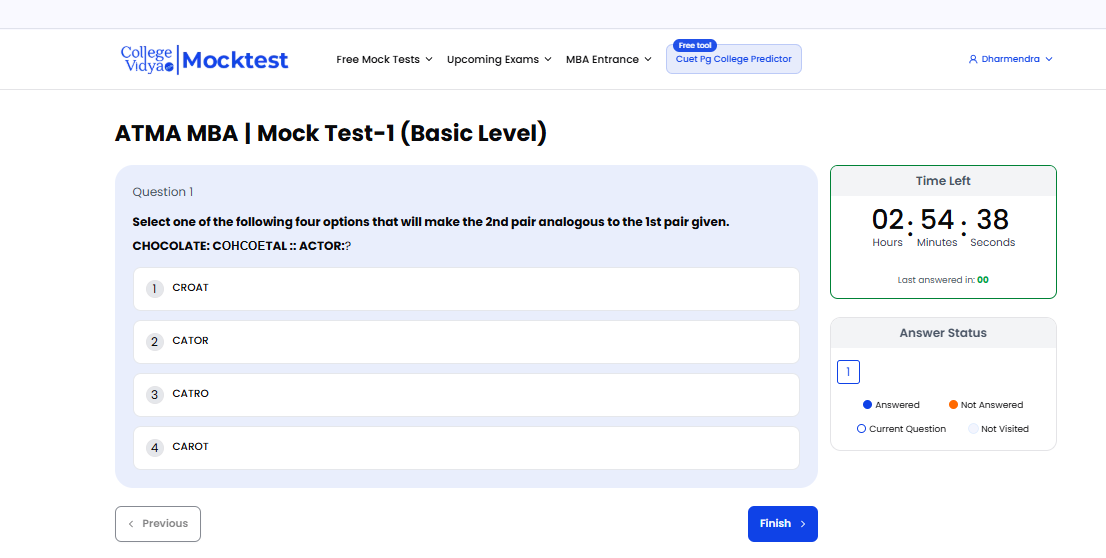This screenshot has height=558, width=1106.
Task: Click the user profile icon beside Dharmendra
Action: 973,60
